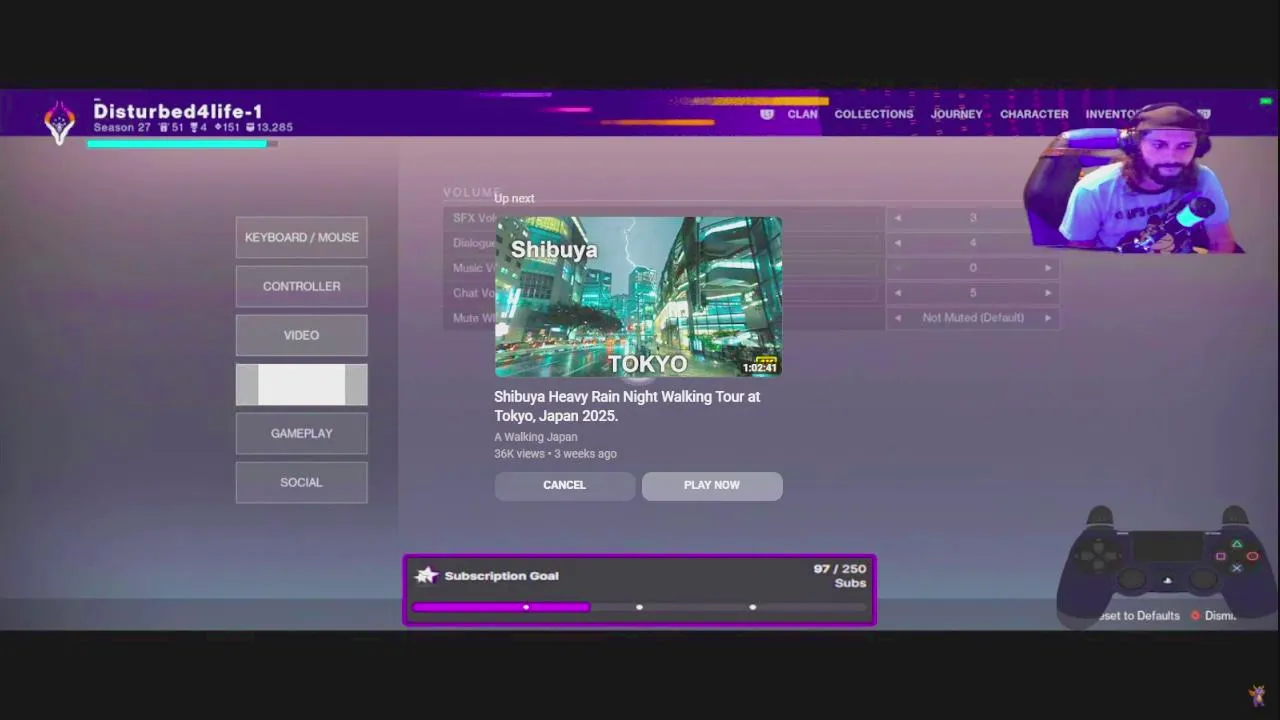Click the Shibuya Tokyo video thumbnail
Viewport: 1280px width, 720px height.
pos(638,296)
